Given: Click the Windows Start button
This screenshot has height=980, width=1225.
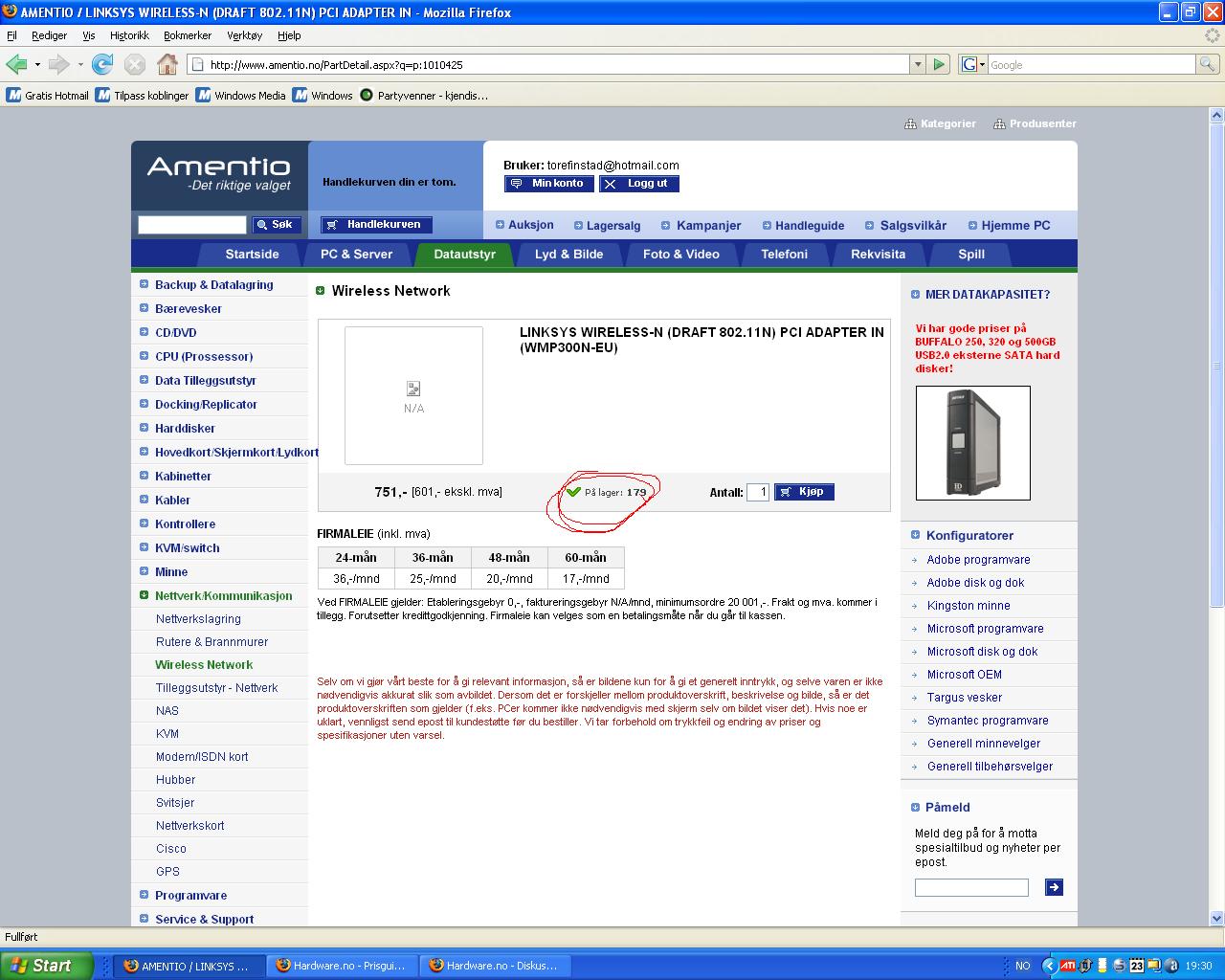Looking at the screenshot, I should click(47, 966).
